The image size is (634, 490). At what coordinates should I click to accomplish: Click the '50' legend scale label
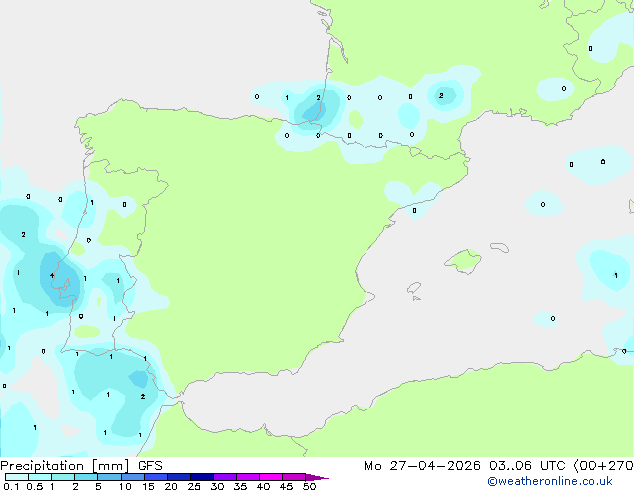pyautogui.click(x=309, y=486)
